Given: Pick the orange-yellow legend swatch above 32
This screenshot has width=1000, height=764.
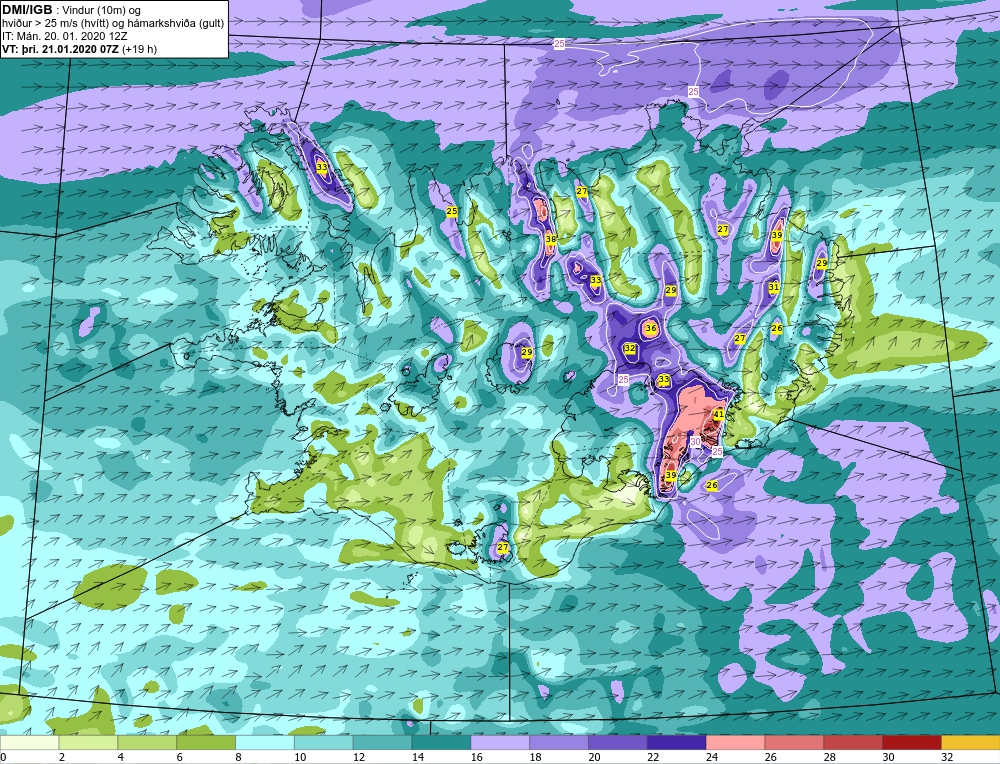Looking at the screenshot, I should (x=971, y=743).
